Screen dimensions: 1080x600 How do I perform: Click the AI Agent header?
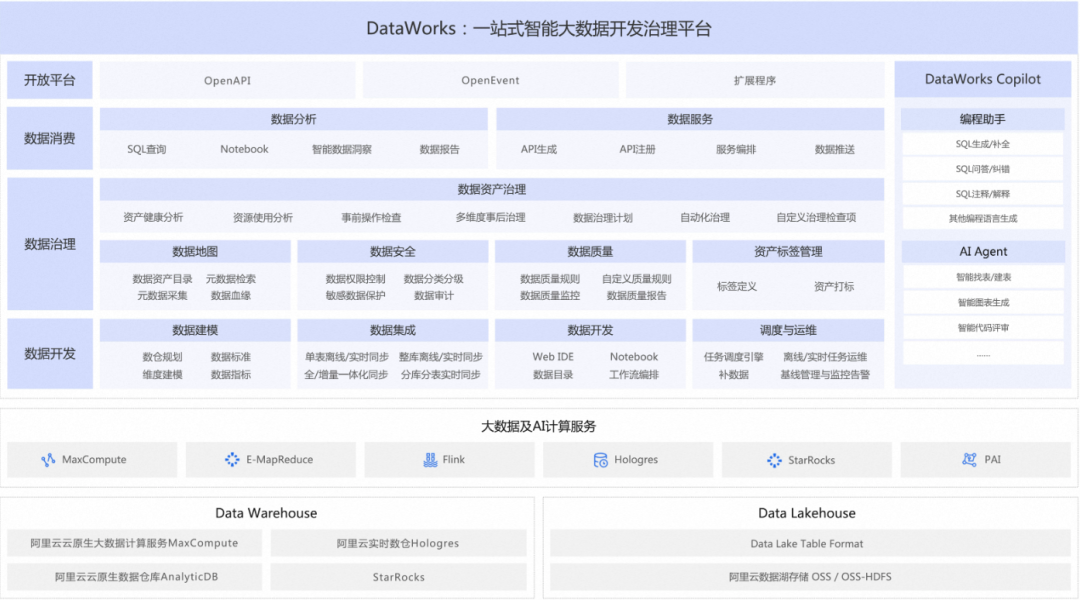(x=983, y=251)
